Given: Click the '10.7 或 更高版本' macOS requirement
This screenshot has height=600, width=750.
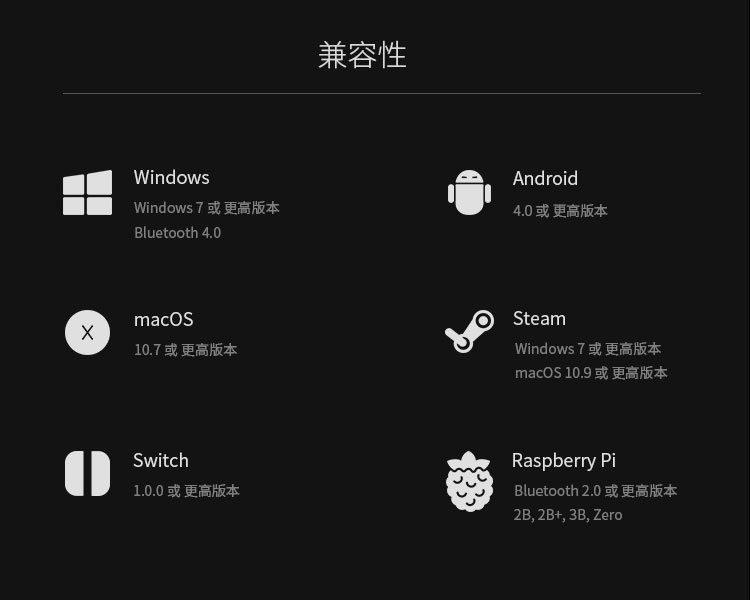Looking at the screenshot, I should (x=186, y=350).
